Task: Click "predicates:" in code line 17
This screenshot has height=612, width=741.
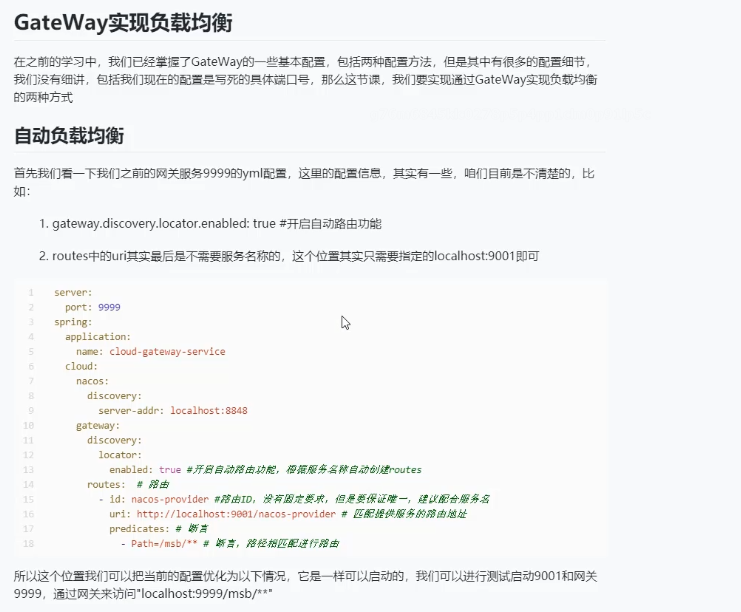Action: point(139,529)
